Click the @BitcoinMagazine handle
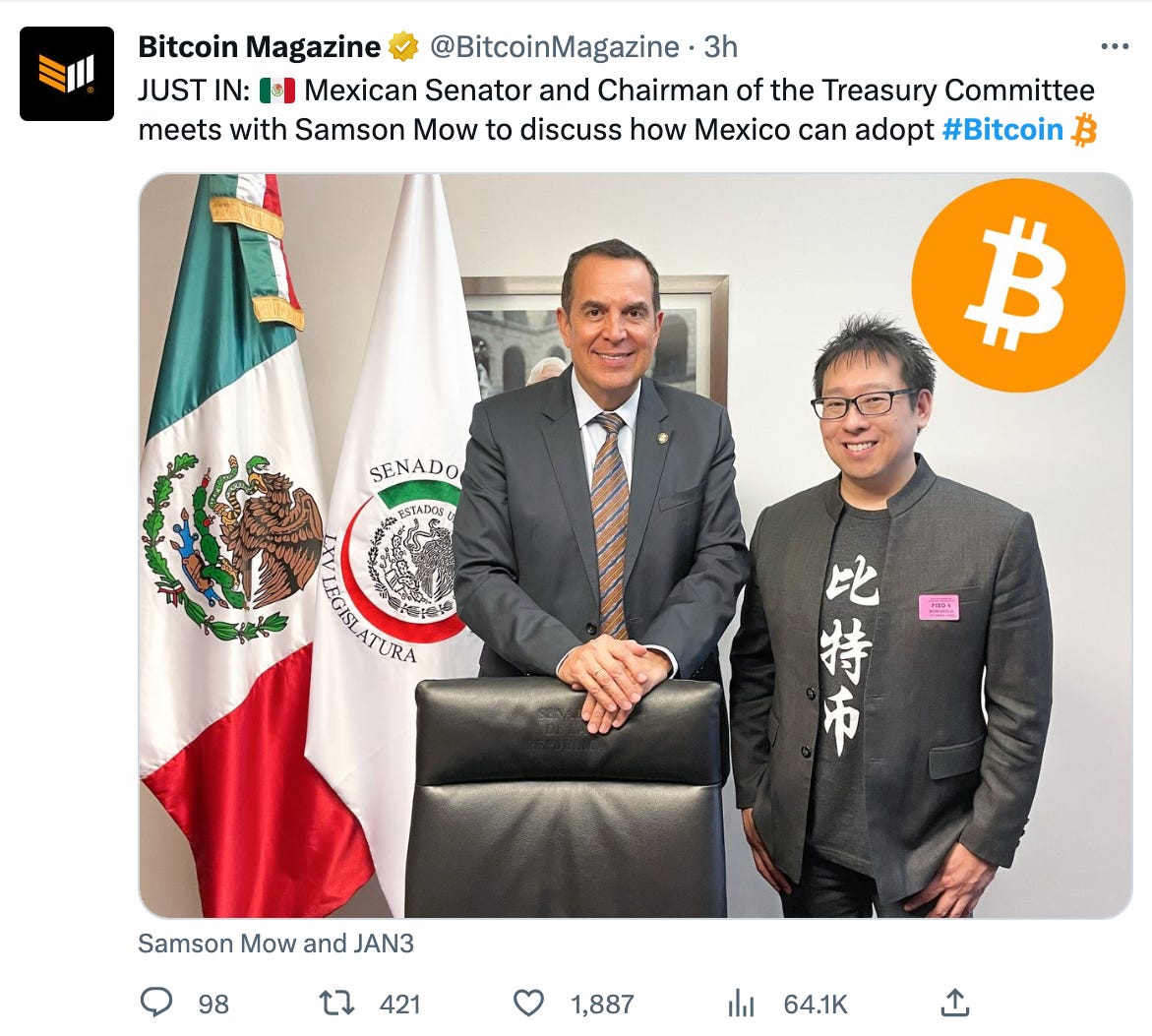 (x=554, y=47)
